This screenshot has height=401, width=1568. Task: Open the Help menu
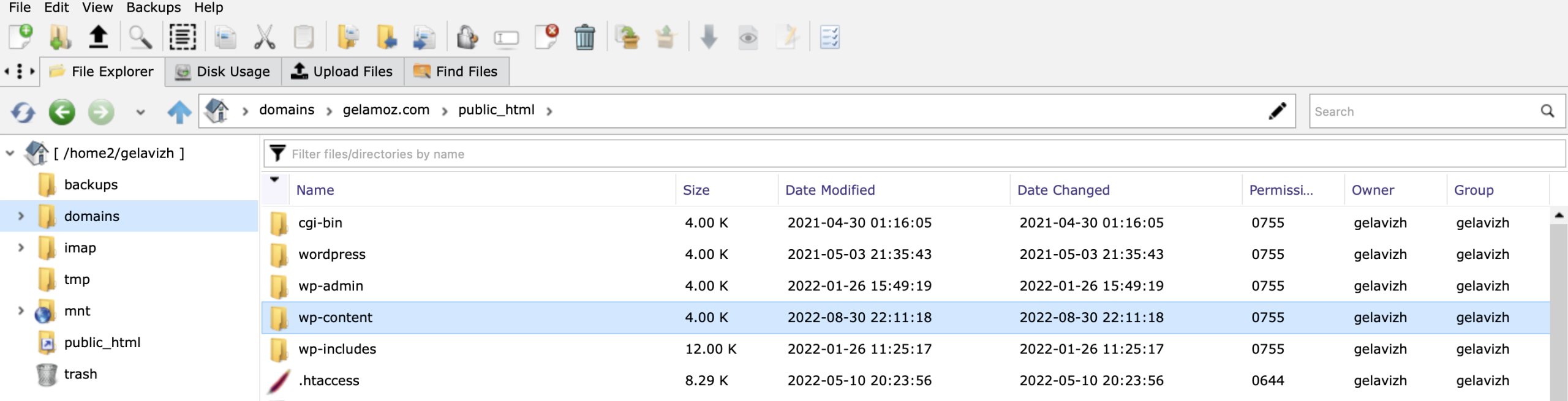point(208,7)
